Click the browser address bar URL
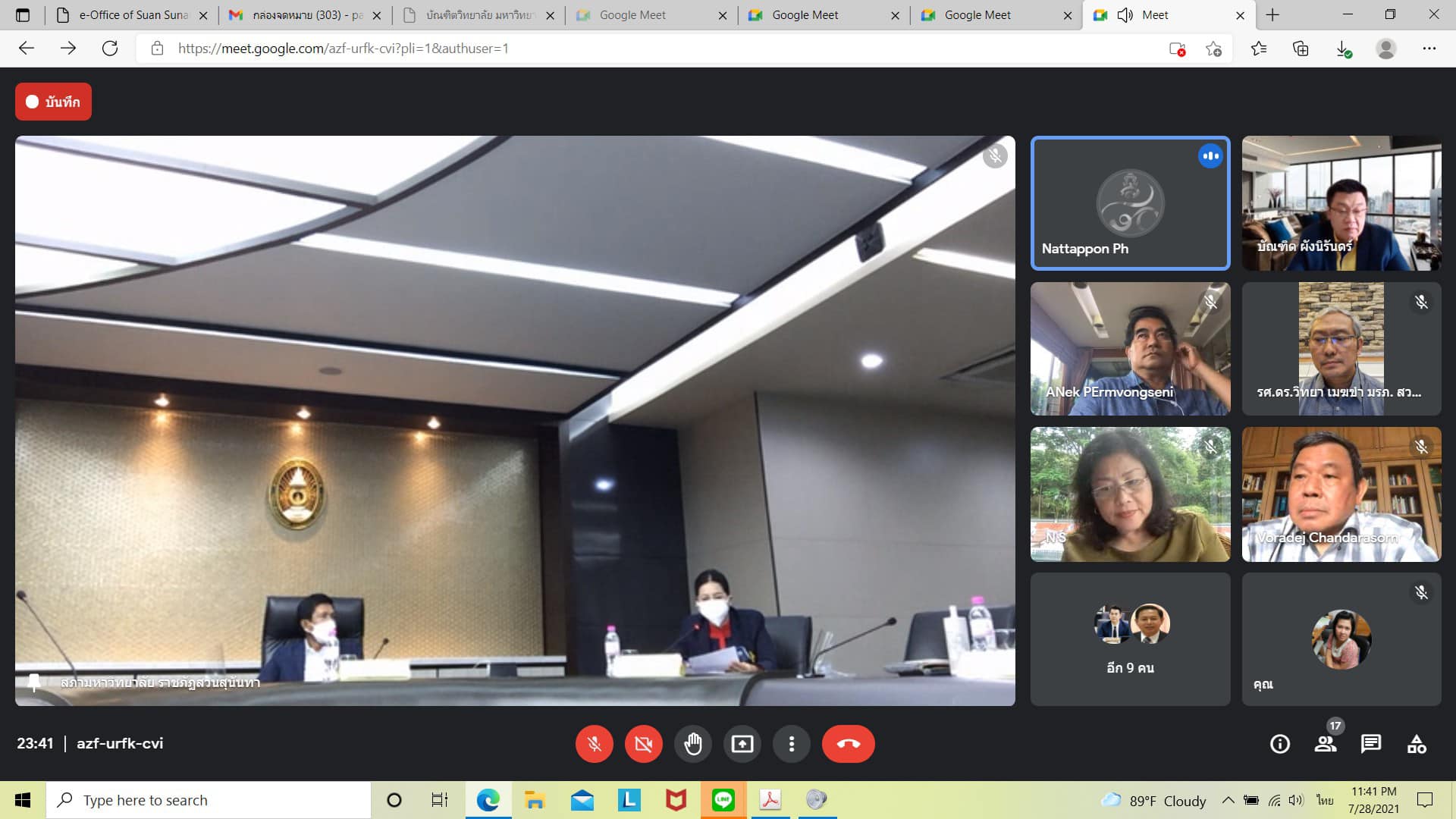1456x819 pixels. point(343,49)
